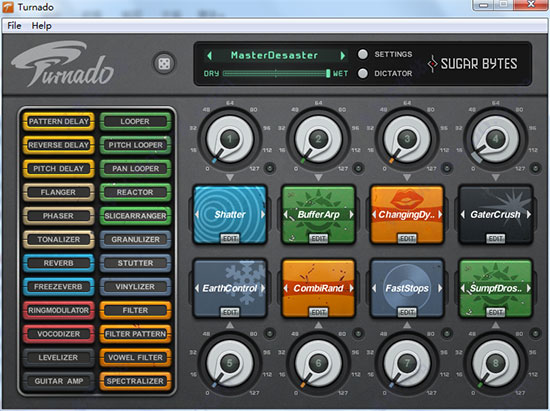
Task: Click right arrow on CombiRand pad
Action: 351,288
